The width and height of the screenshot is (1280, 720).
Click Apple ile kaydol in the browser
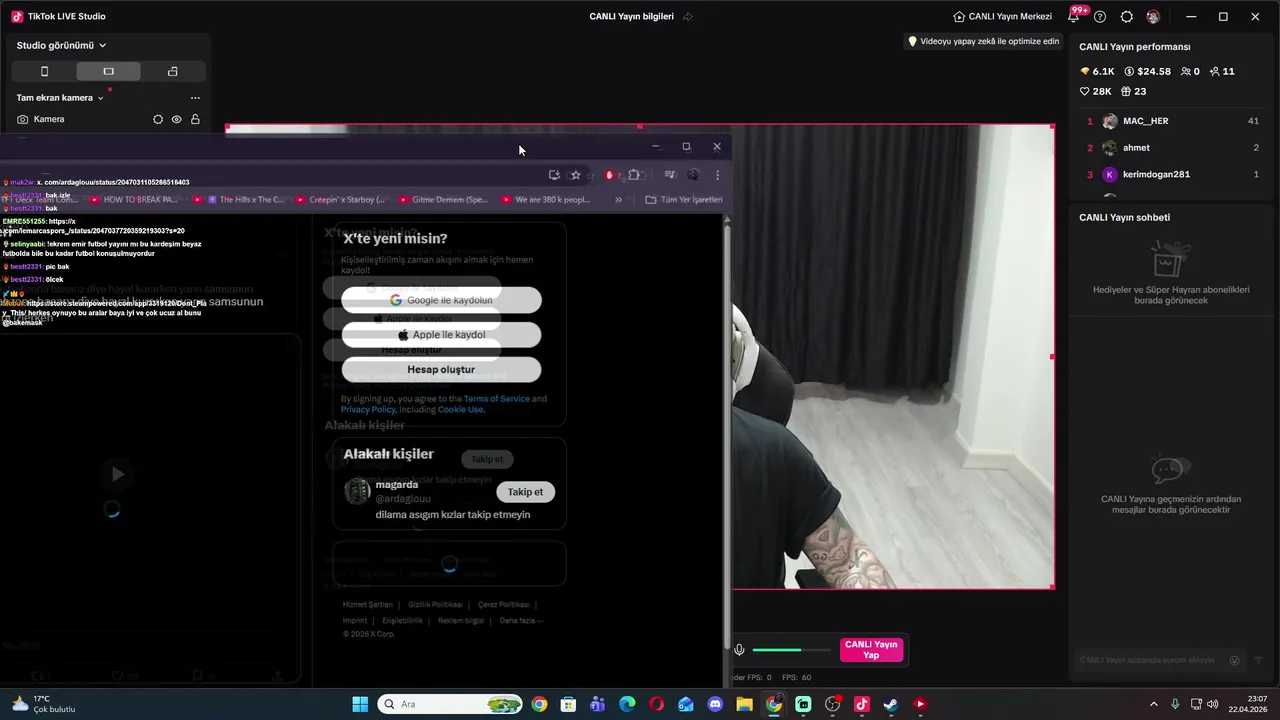[x=441, y=335]
